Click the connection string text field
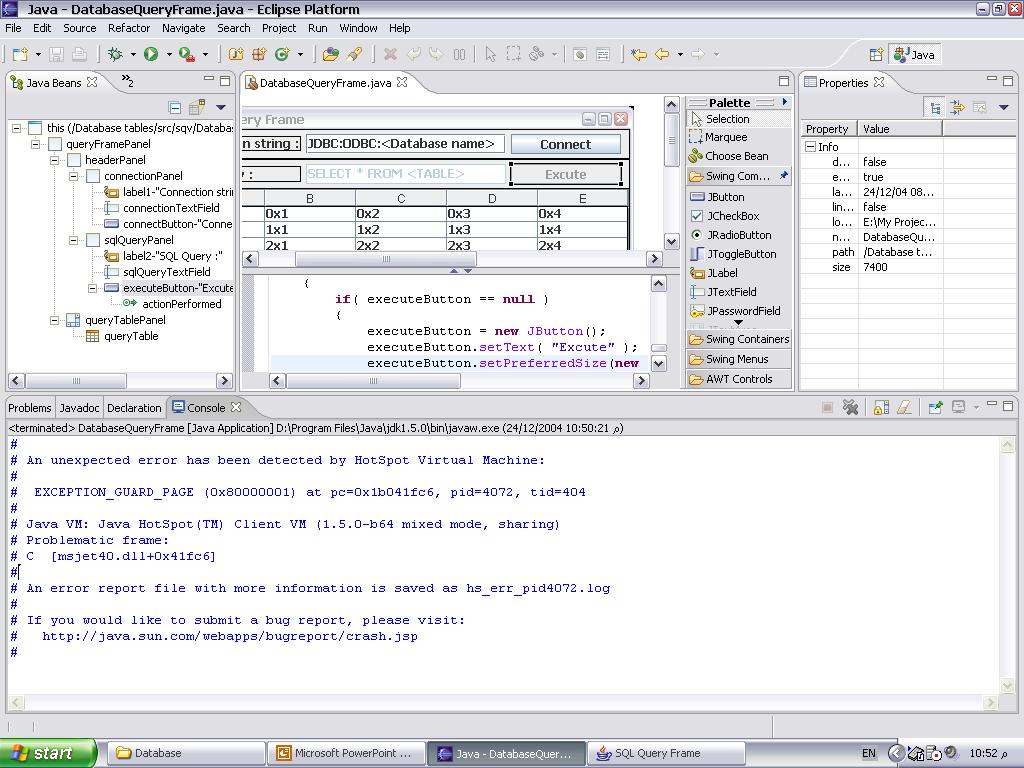The height and width of the screenshot is (768, 1024). tap(405, 144)
